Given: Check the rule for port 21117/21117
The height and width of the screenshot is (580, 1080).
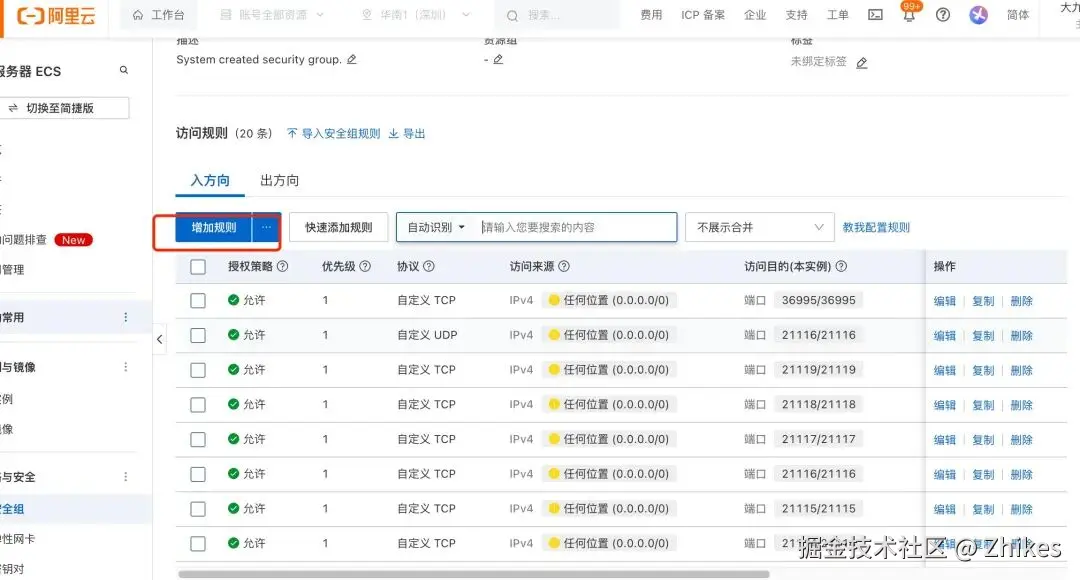Looking at the screenshot, I should 198,439.
